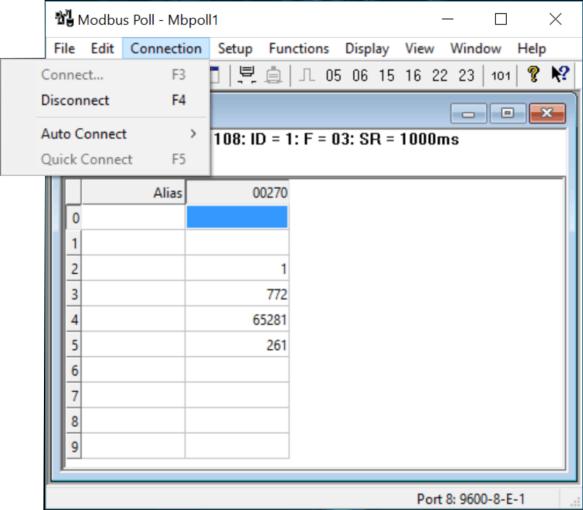This screenshot has width=583, height=510.
Task: Close the open Connection menu
Action: coord(166,48)
